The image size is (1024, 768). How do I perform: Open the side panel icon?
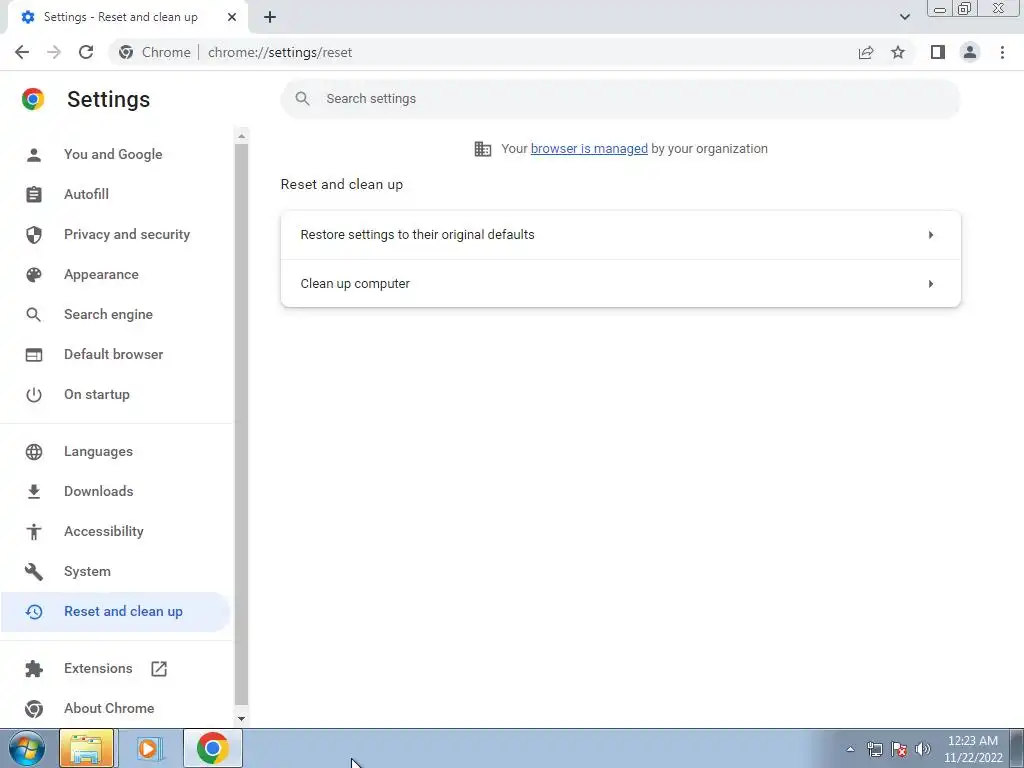(938, 52)
